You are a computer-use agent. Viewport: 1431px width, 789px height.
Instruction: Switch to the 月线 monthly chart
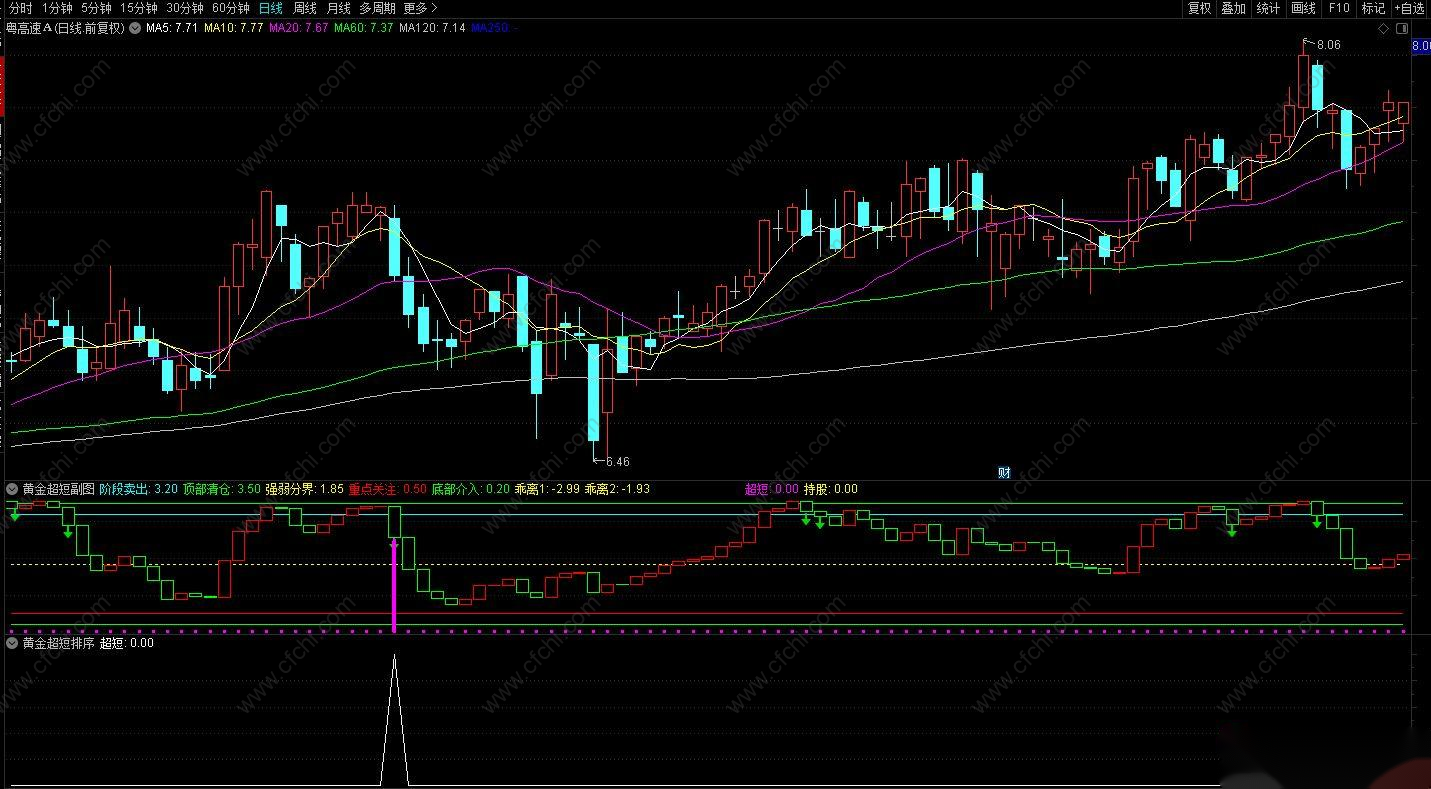(339, 8)
